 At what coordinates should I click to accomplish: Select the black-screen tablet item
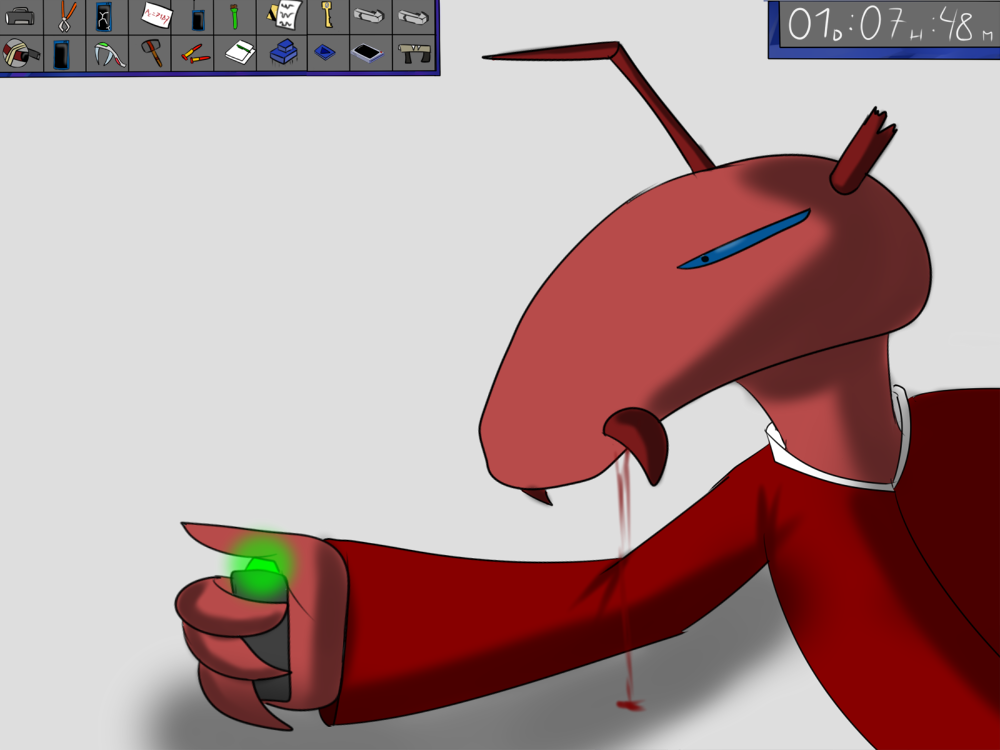click(x=369, y=54)
